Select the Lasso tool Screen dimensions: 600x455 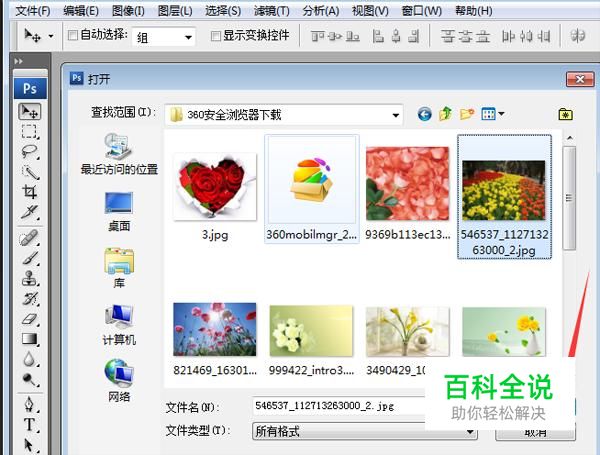pyautogui.click(x=29, y=152)
